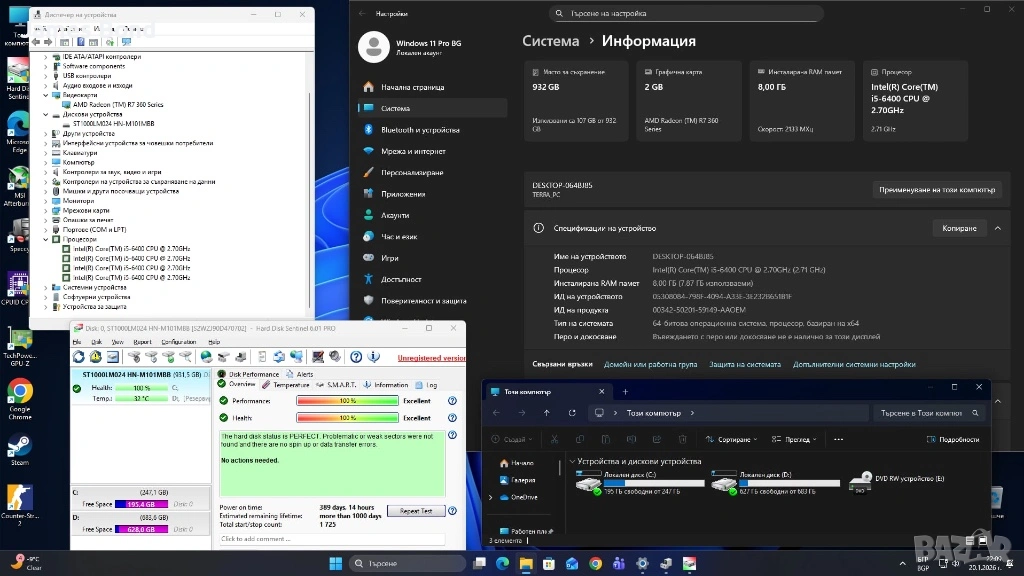
Task: Click the refresh icon in Hard Disk Sentinel toolbar
Action: pyautogui.click(x=78, y=357)
